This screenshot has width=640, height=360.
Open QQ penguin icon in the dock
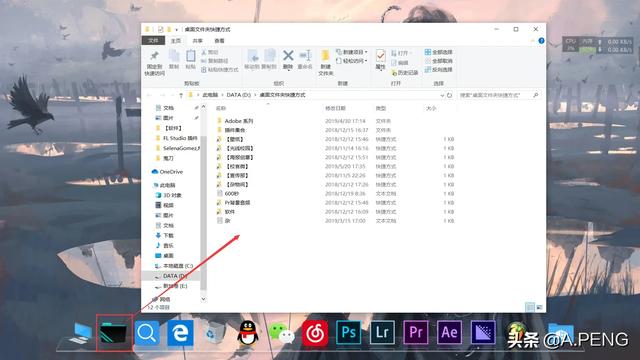(248, 333)
